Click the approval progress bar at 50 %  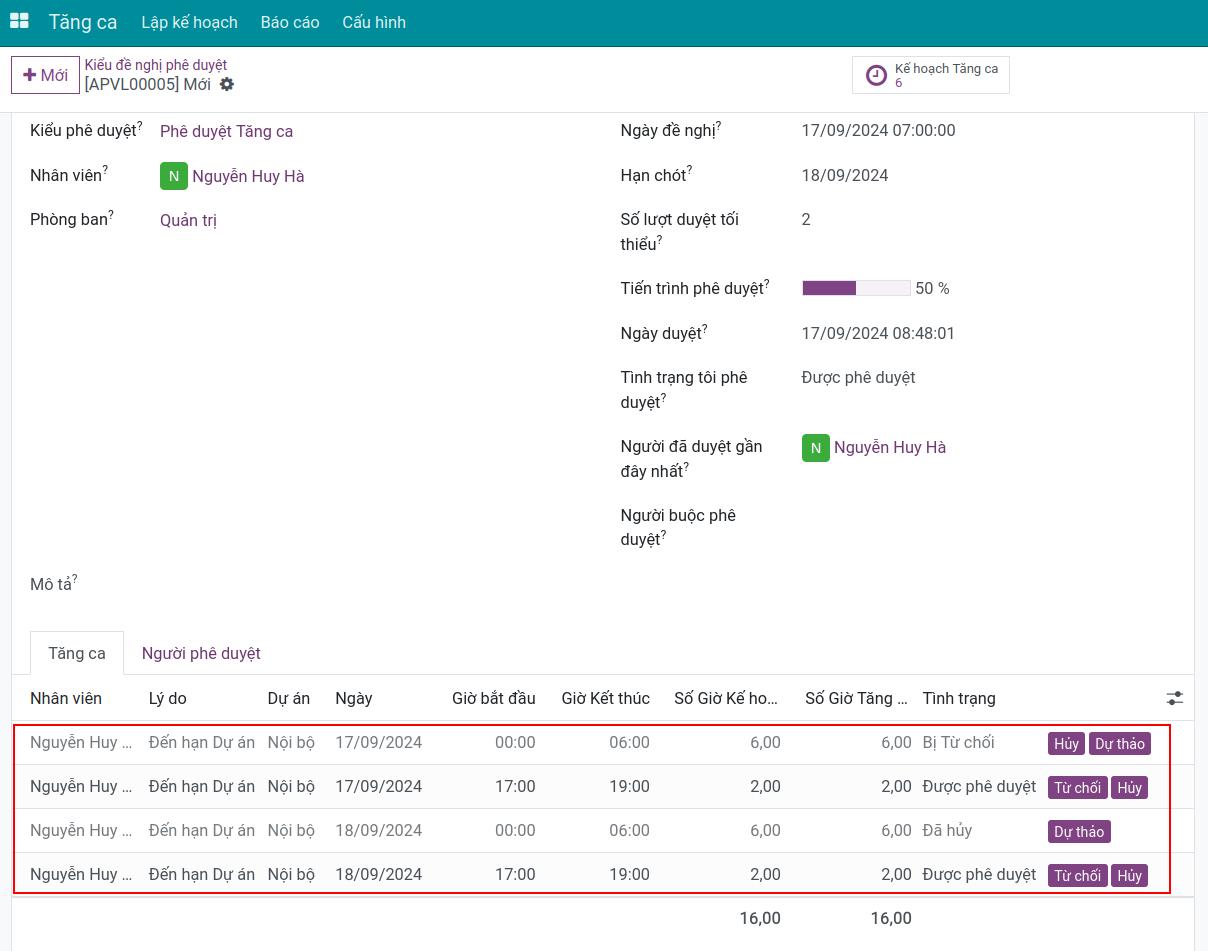pos(856,288)
